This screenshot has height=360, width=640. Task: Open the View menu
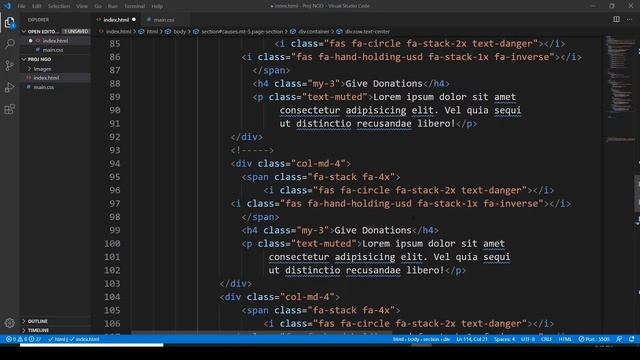click(x=82, y=6)
